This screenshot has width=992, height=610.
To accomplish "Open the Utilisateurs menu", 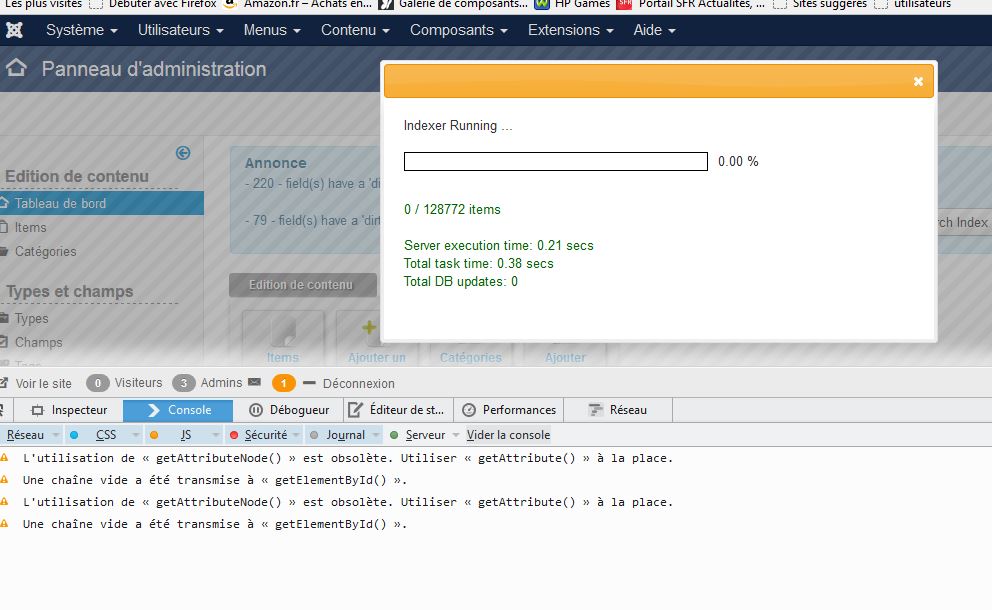I will point(180,30).
